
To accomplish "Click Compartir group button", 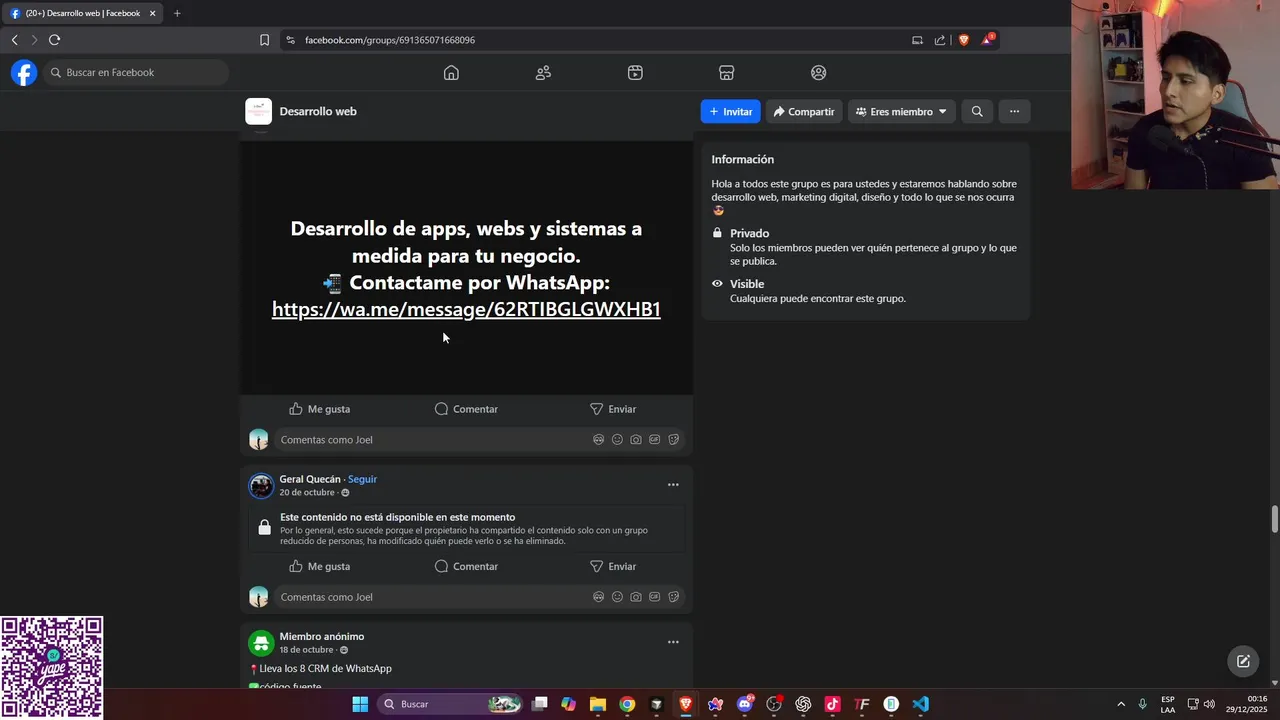I will pyautogui.click(x=804, y=111).
